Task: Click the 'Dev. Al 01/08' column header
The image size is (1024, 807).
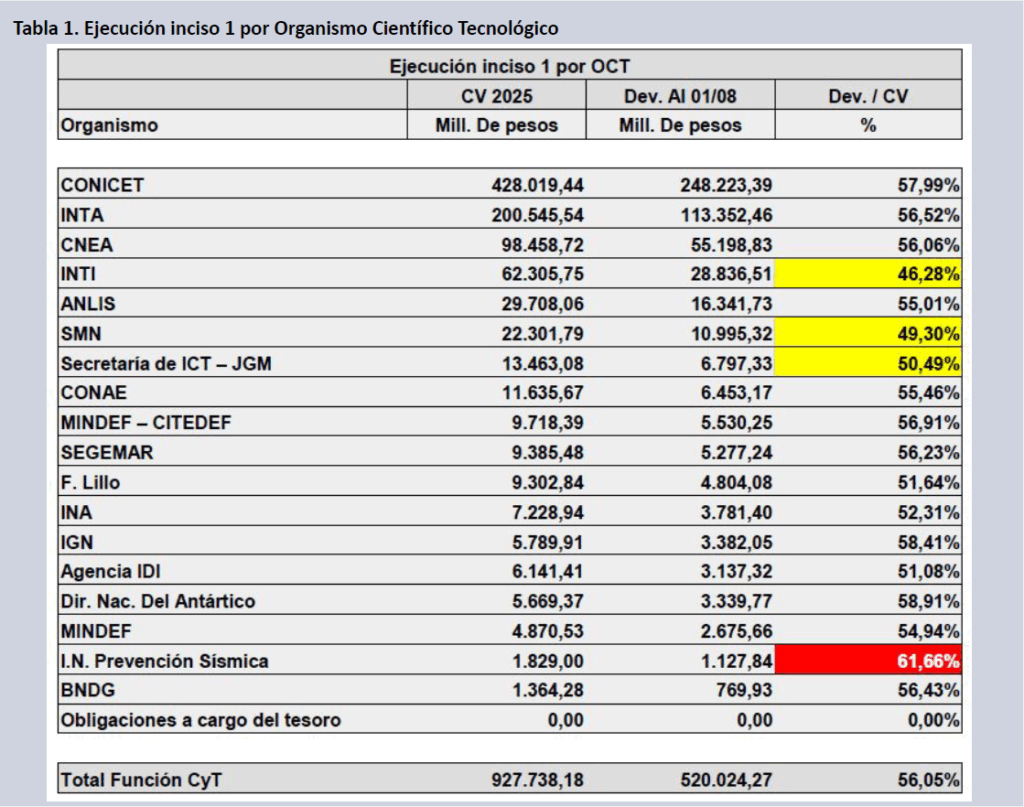Action: click(680, 96)
